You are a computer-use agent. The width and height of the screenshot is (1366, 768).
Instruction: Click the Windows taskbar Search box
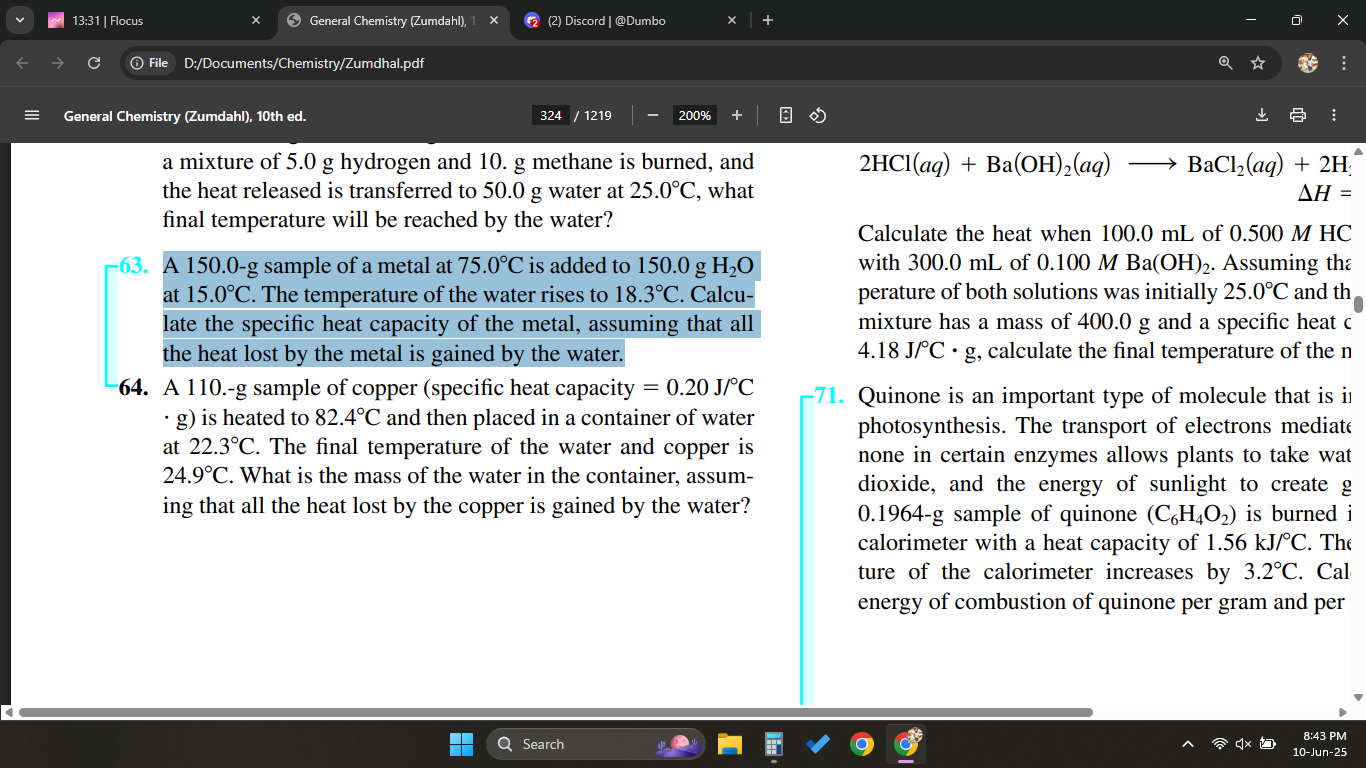point(595,744)
